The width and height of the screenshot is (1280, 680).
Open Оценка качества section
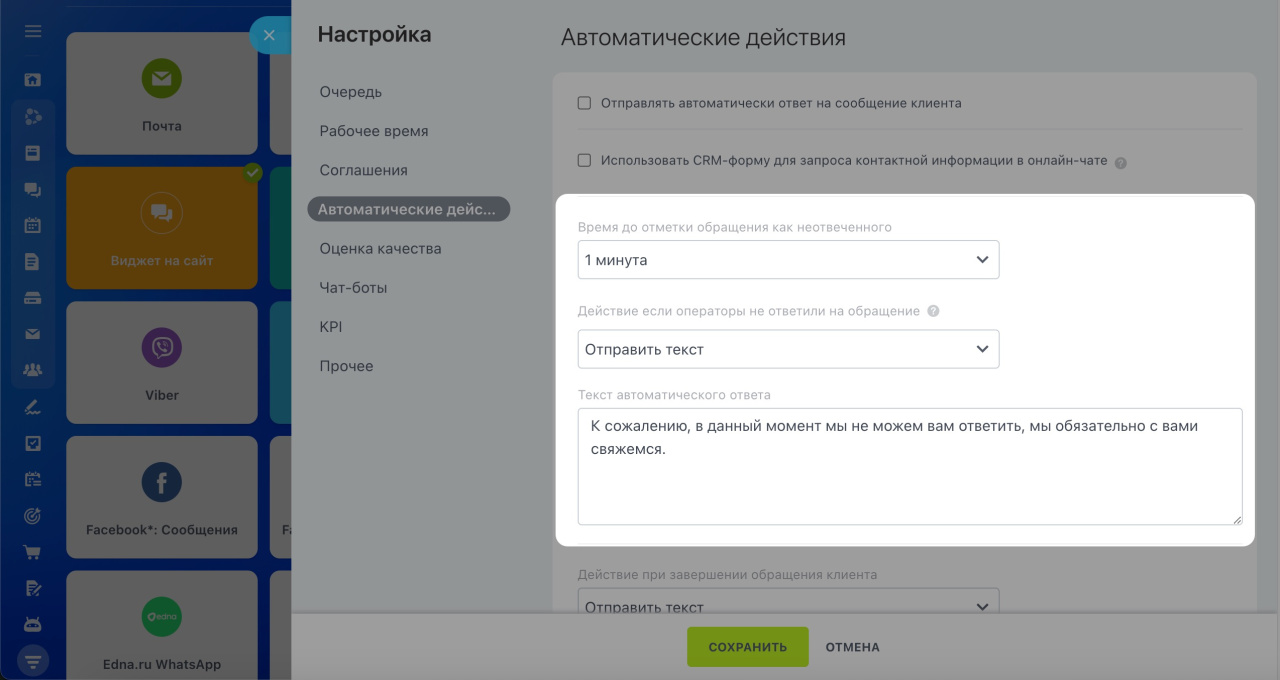click(380, 248)
